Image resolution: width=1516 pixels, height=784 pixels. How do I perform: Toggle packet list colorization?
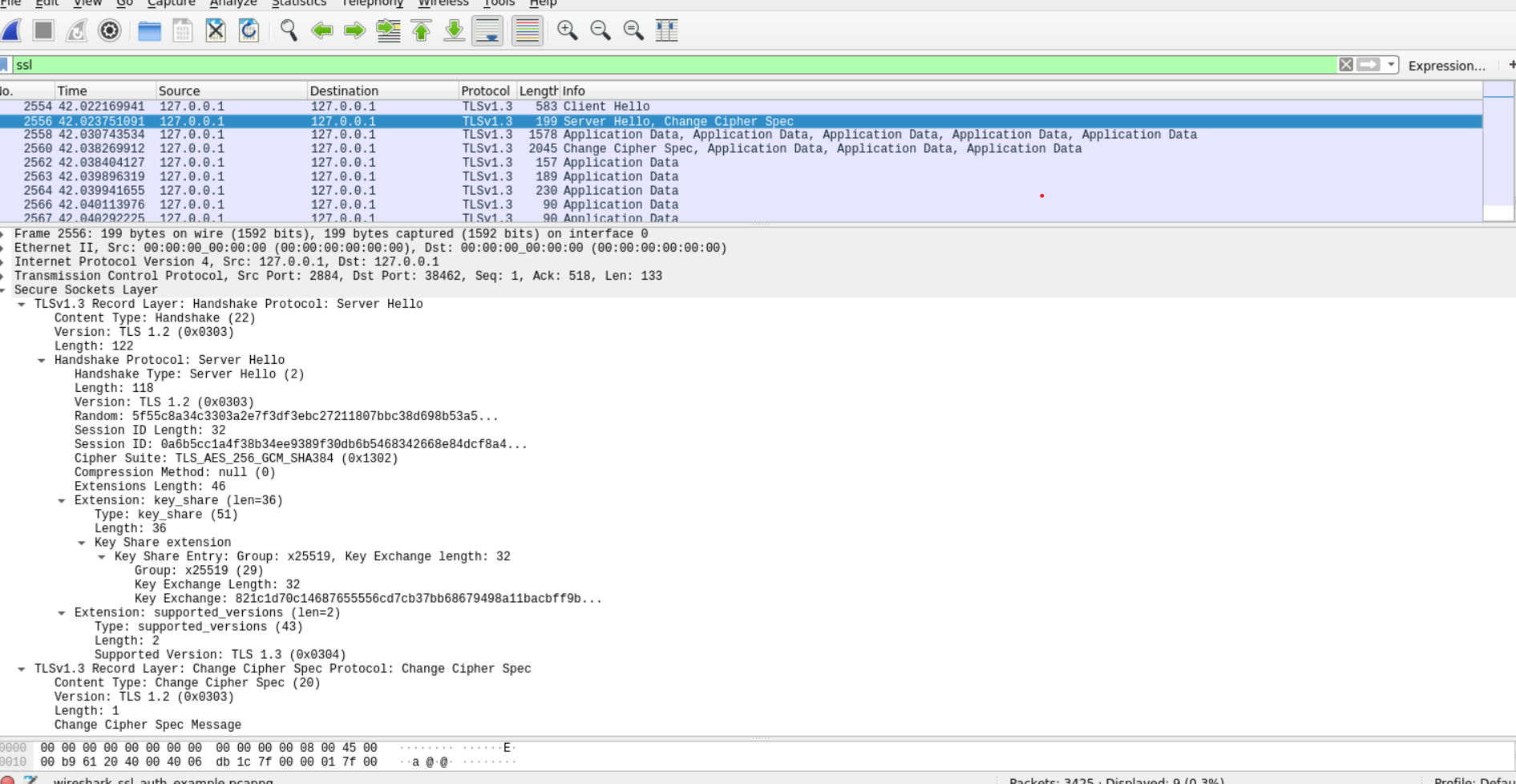pyautogui.click(x=526, y=31)
